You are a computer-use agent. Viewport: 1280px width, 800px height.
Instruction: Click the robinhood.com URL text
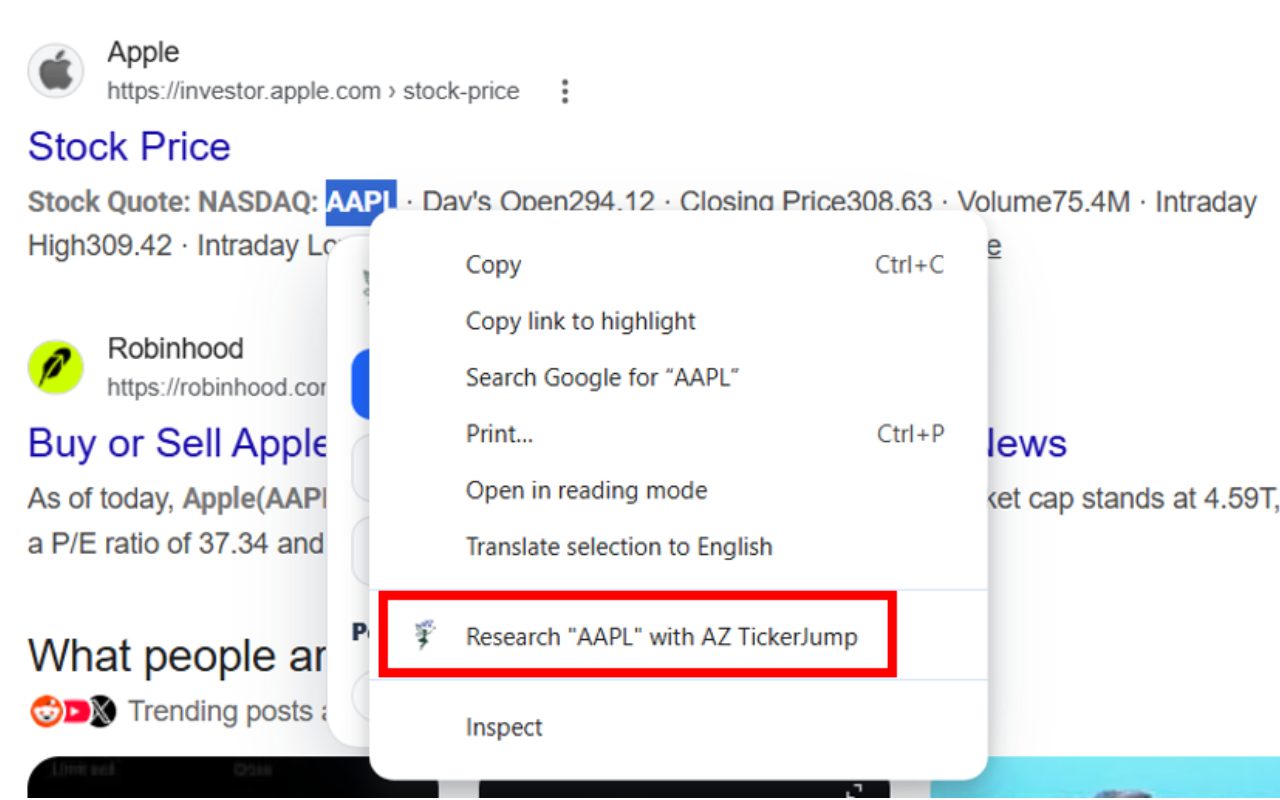[217, 387]
